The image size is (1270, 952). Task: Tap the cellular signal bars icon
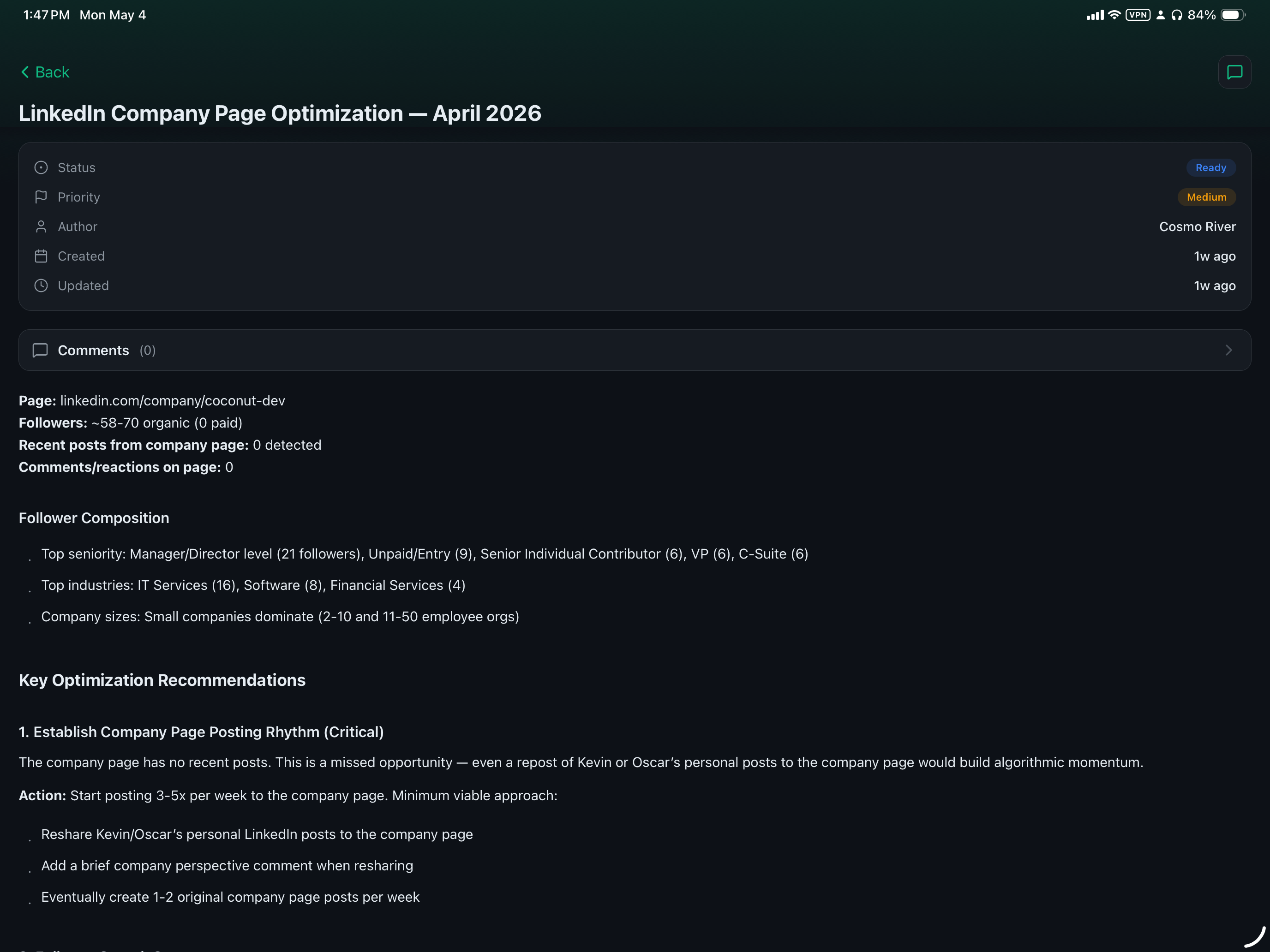(x=1095, y=15)
